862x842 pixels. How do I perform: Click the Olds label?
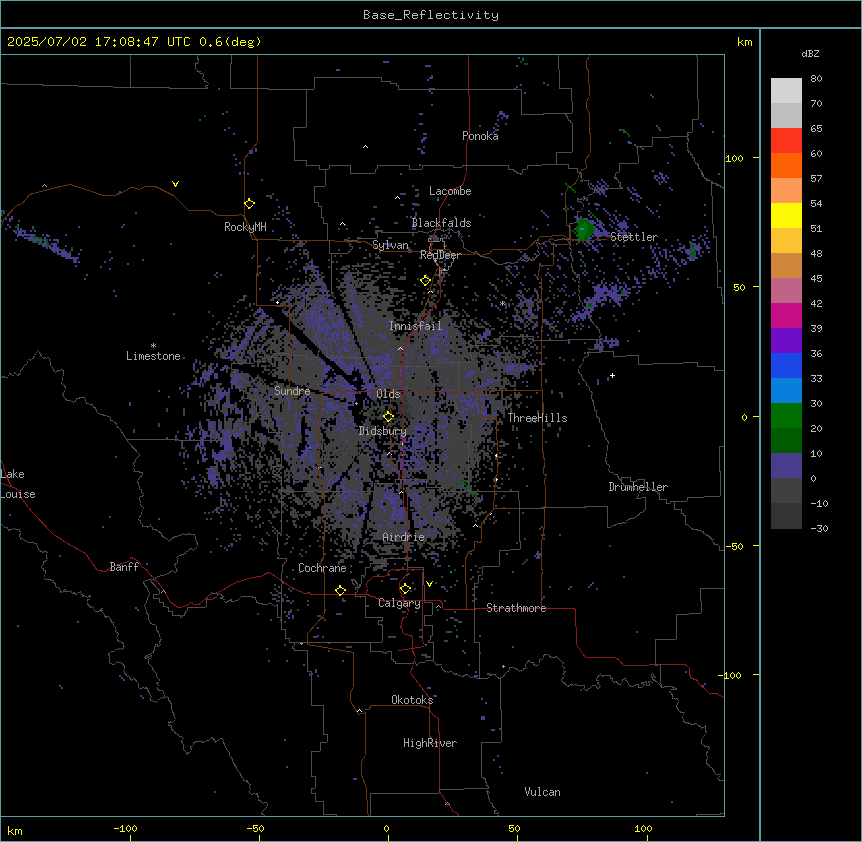point(388,394)
